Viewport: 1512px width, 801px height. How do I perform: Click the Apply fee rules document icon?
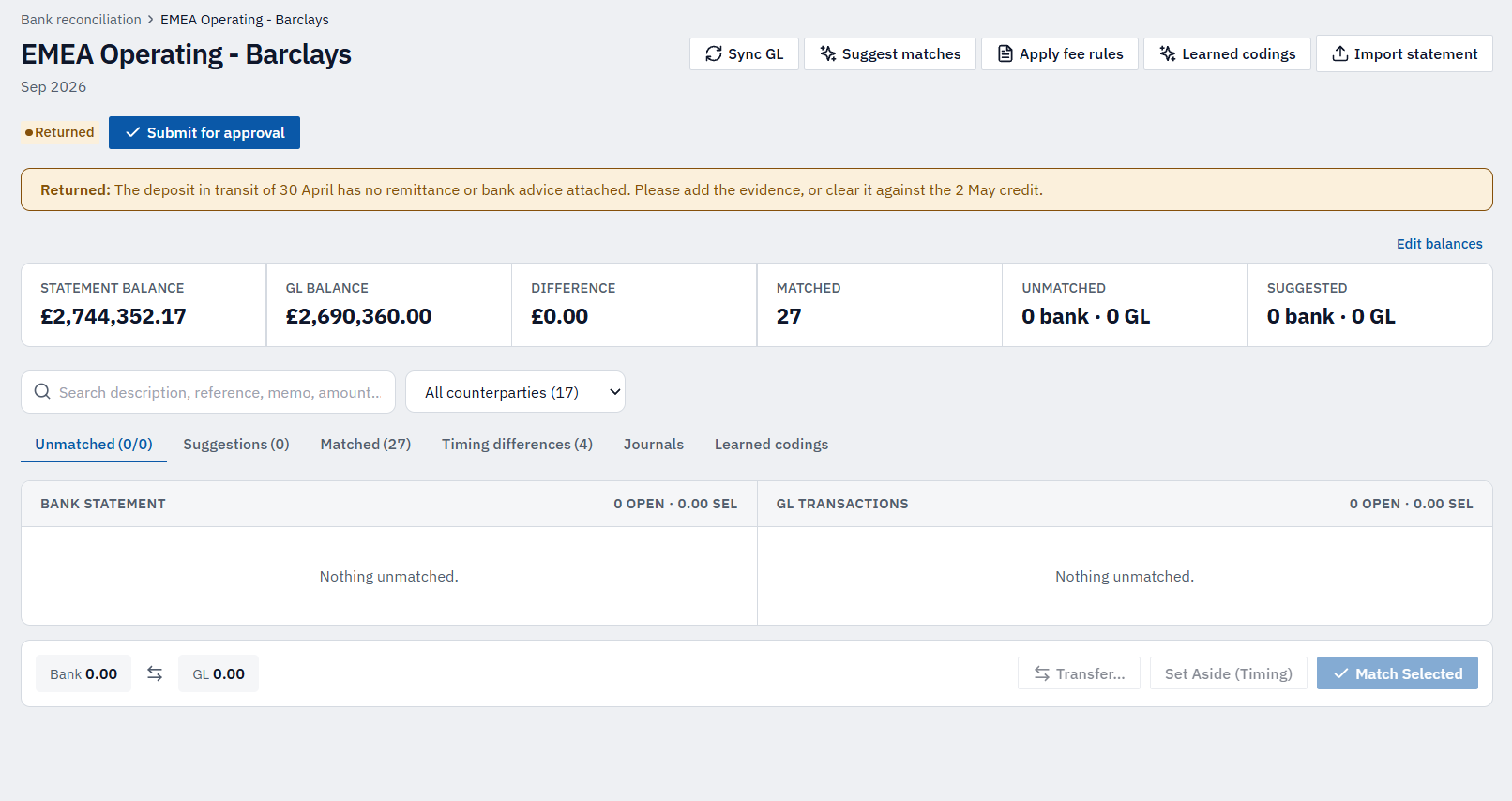pos(1005,53)
